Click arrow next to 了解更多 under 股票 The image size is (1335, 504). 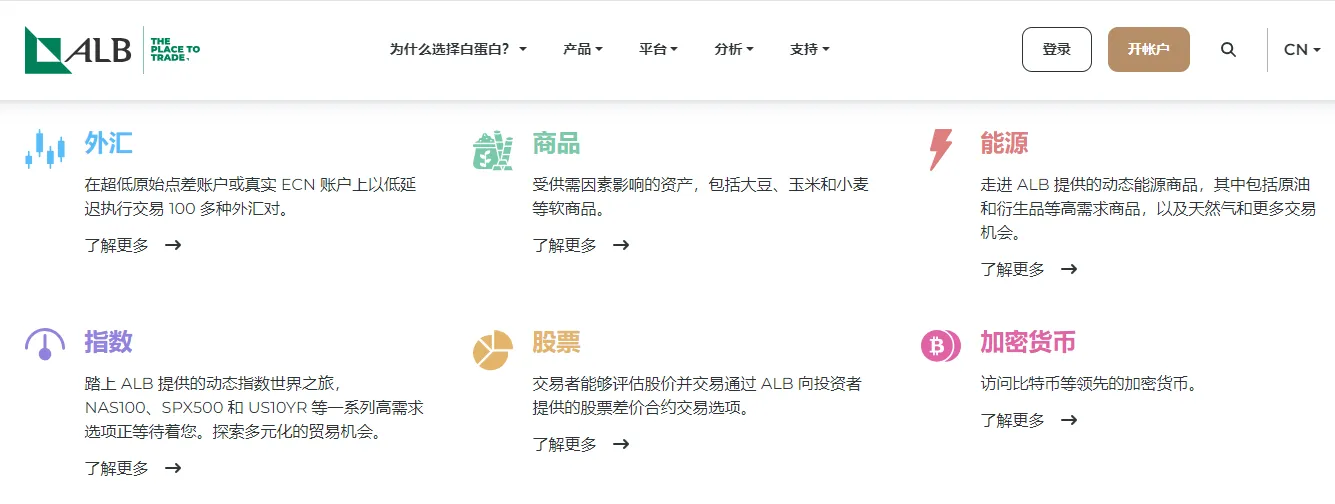(x=621, y=444)
